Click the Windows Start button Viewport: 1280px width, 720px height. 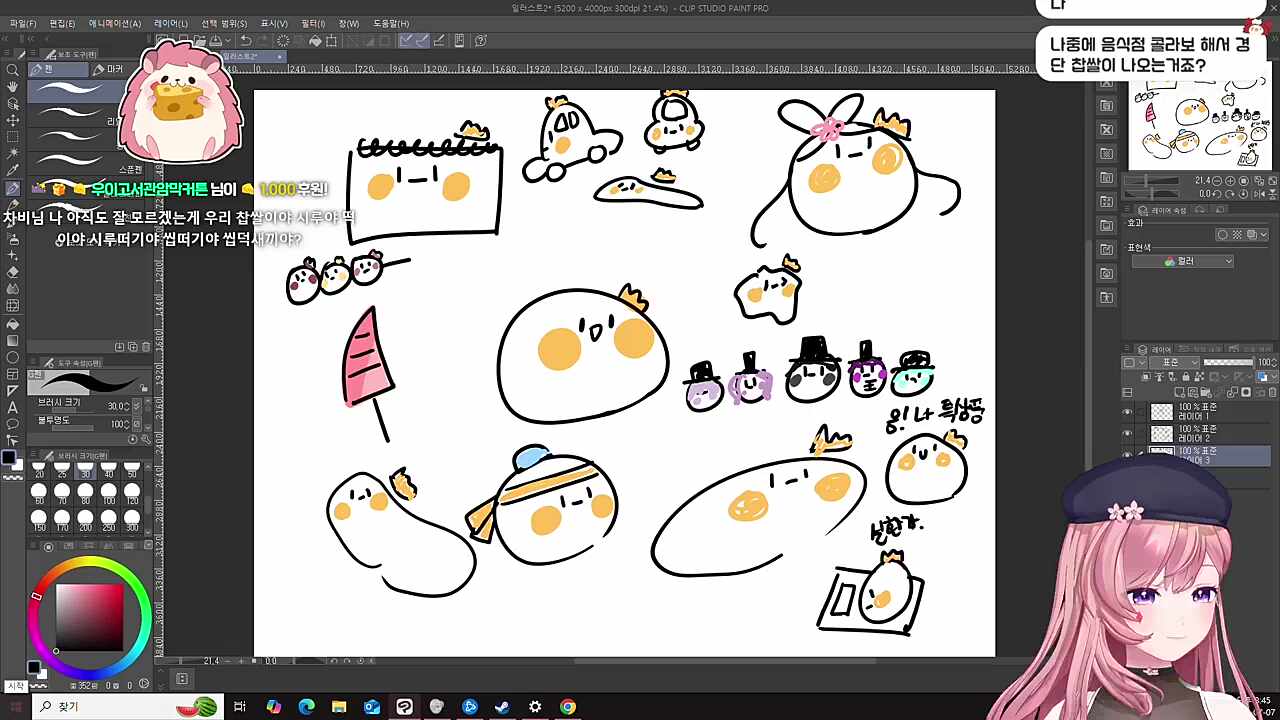(x=15, y=707)
